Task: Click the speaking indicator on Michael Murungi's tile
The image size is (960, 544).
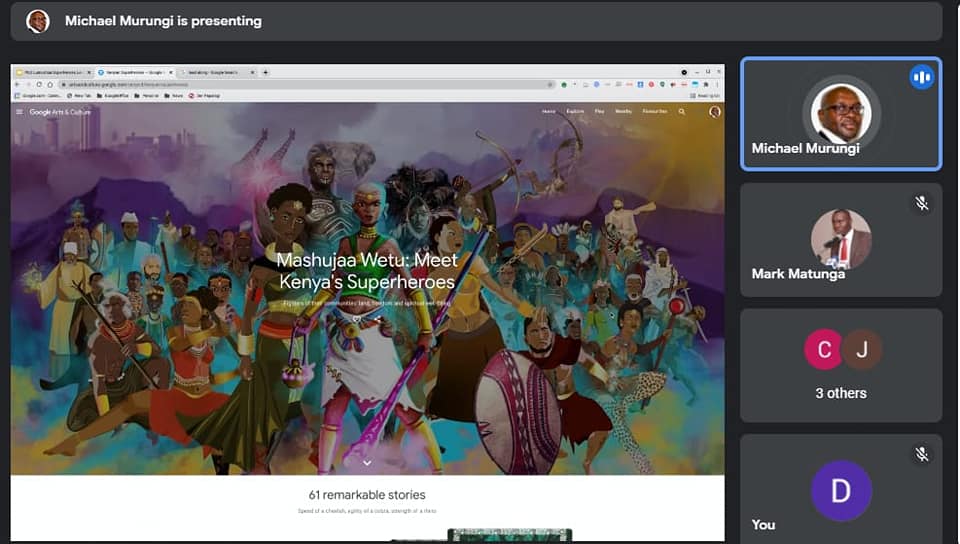Action: [921, 77]
